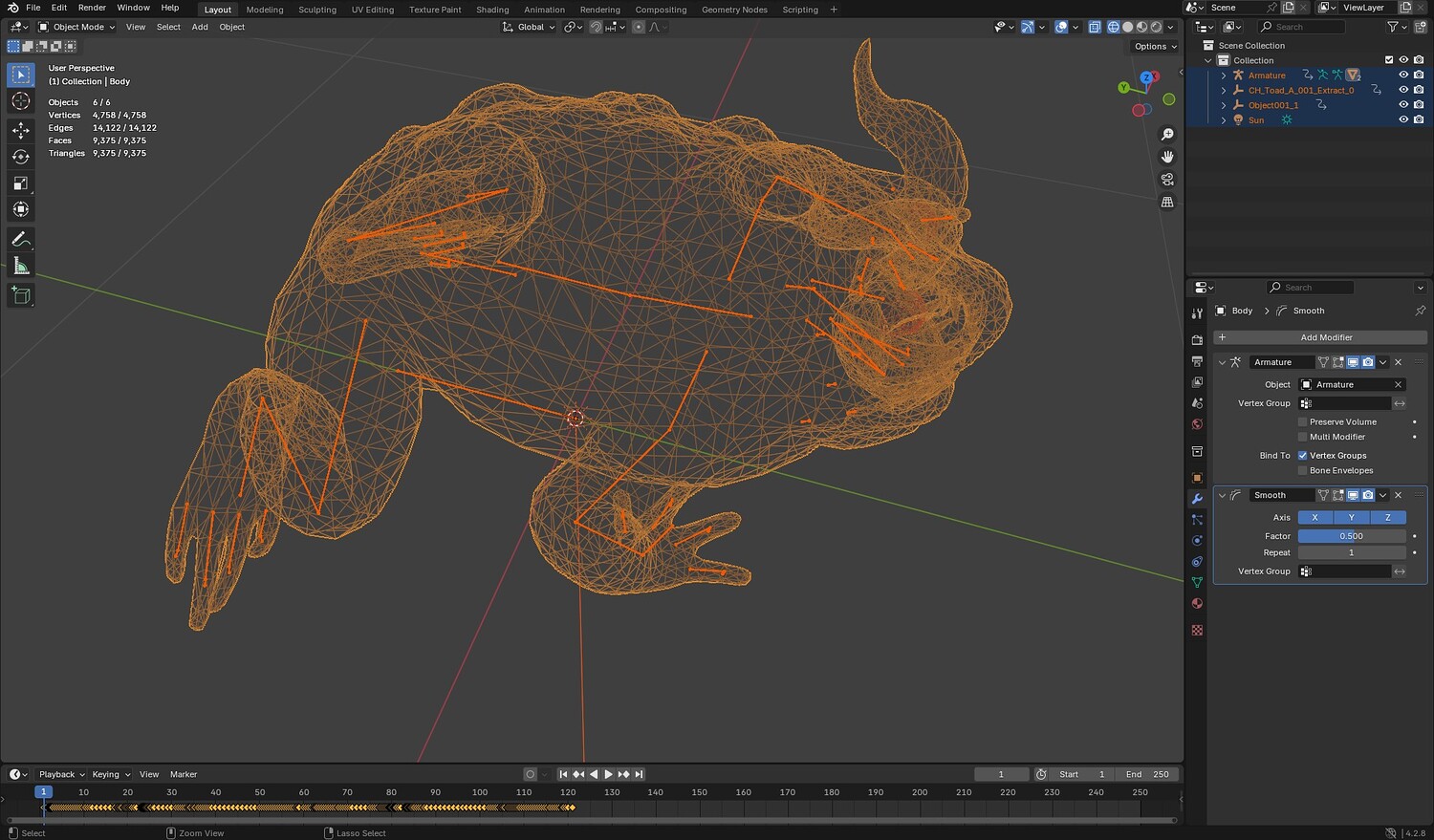Choose the Annotate pencil tool
Screen dimensions: 1434x840
click(20, 240)
